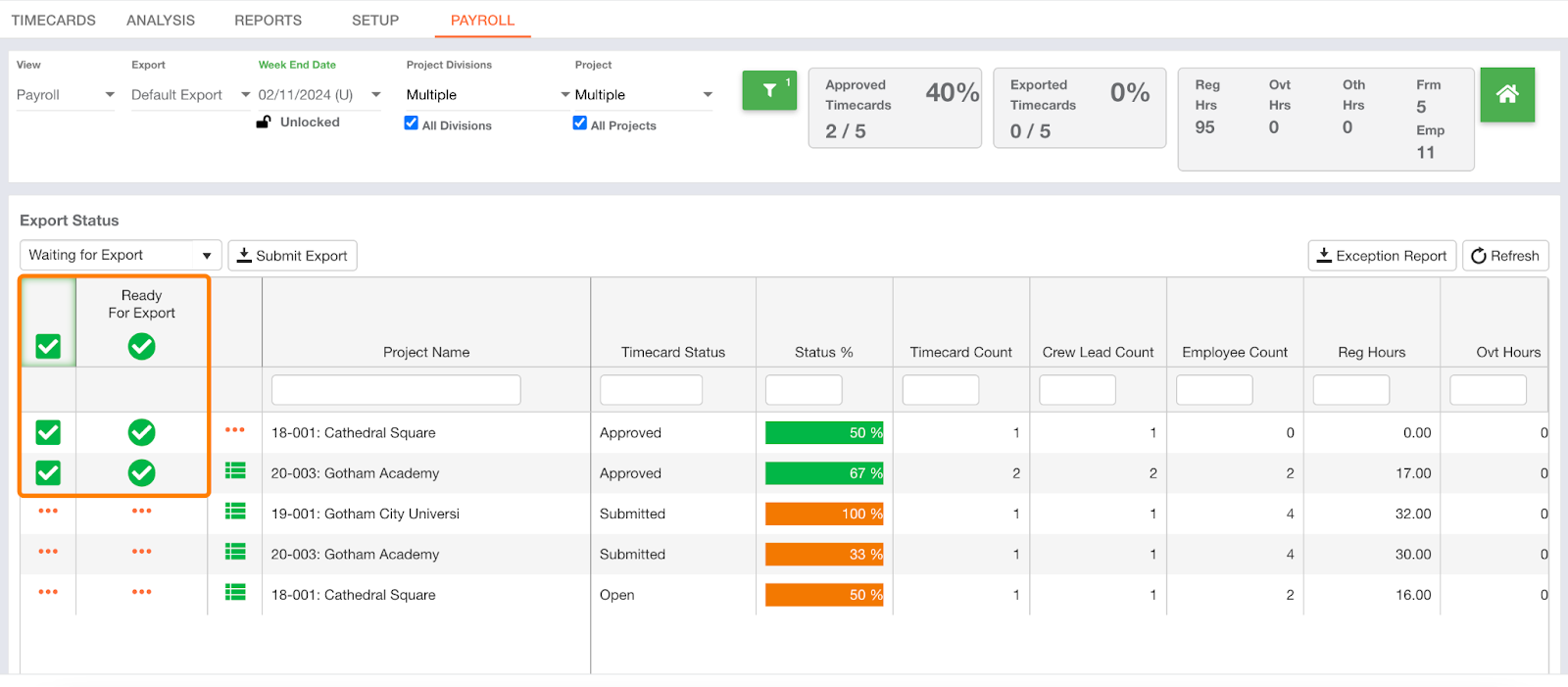Click ready check circle for approved Gotham Academy
Image resolution: width=1568 pixels, height=687 pixels.
coord(142,472)
